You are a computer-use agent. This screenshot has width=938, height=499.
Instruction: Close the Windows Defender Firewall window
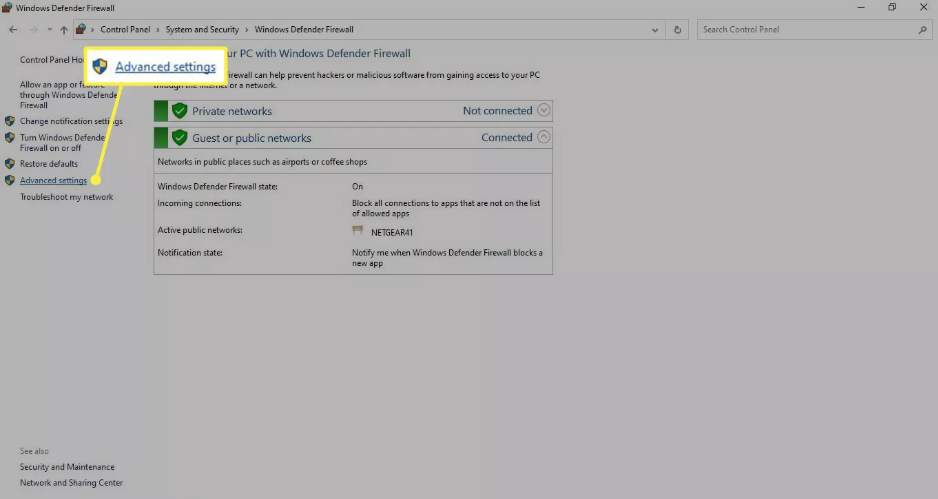[x=923, y=7]
